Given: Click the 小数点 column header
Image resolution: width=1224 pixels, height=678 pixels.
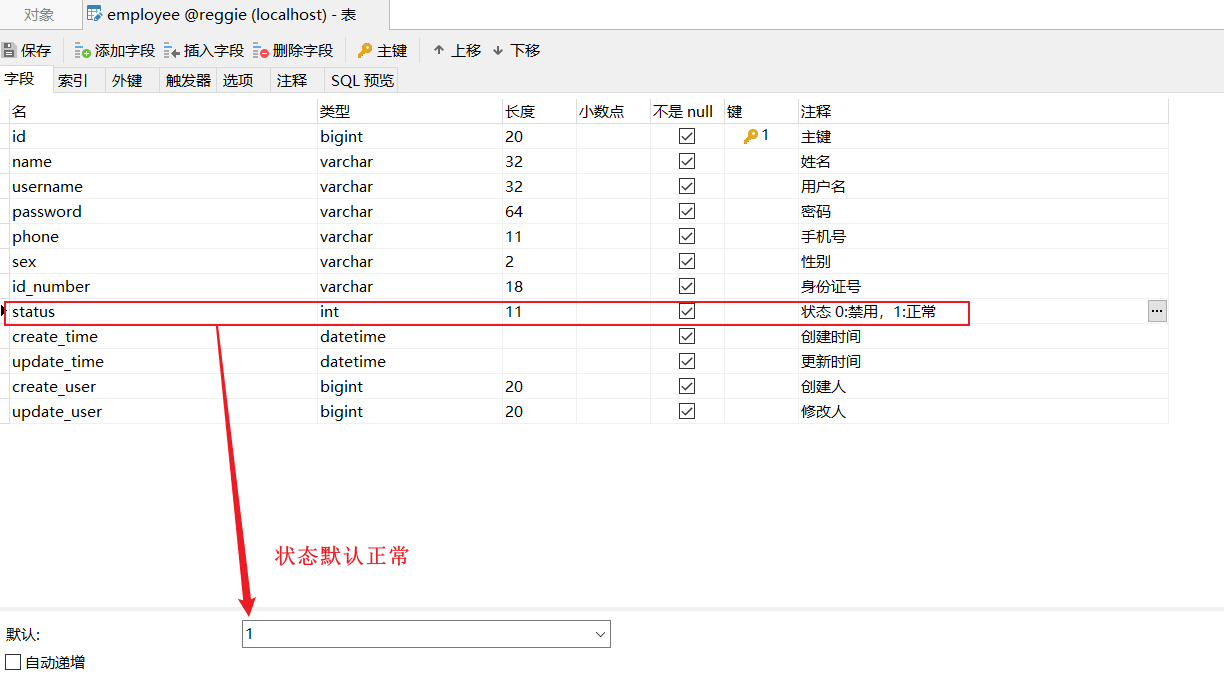Looking at the screenshot, I should (613, 111).
